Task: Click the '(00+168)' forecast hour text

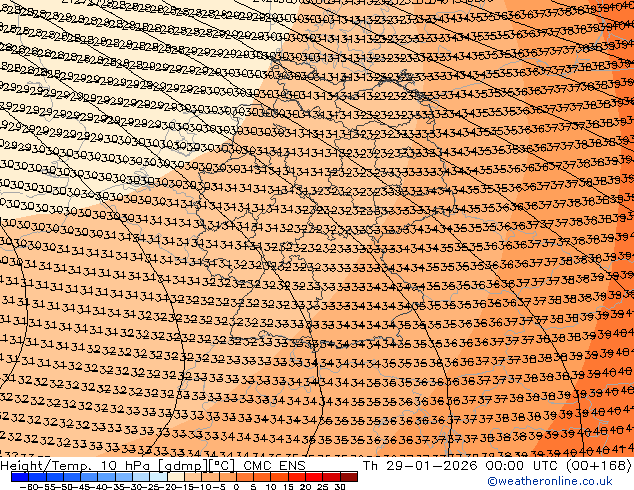Action: [x=600, y=466]
